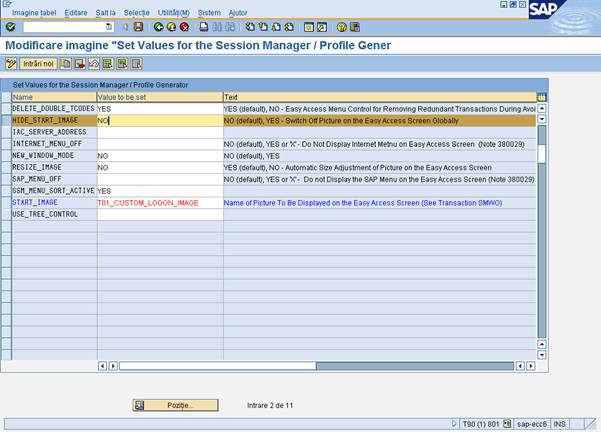Click the Create new session icon

tap(309, 27)
